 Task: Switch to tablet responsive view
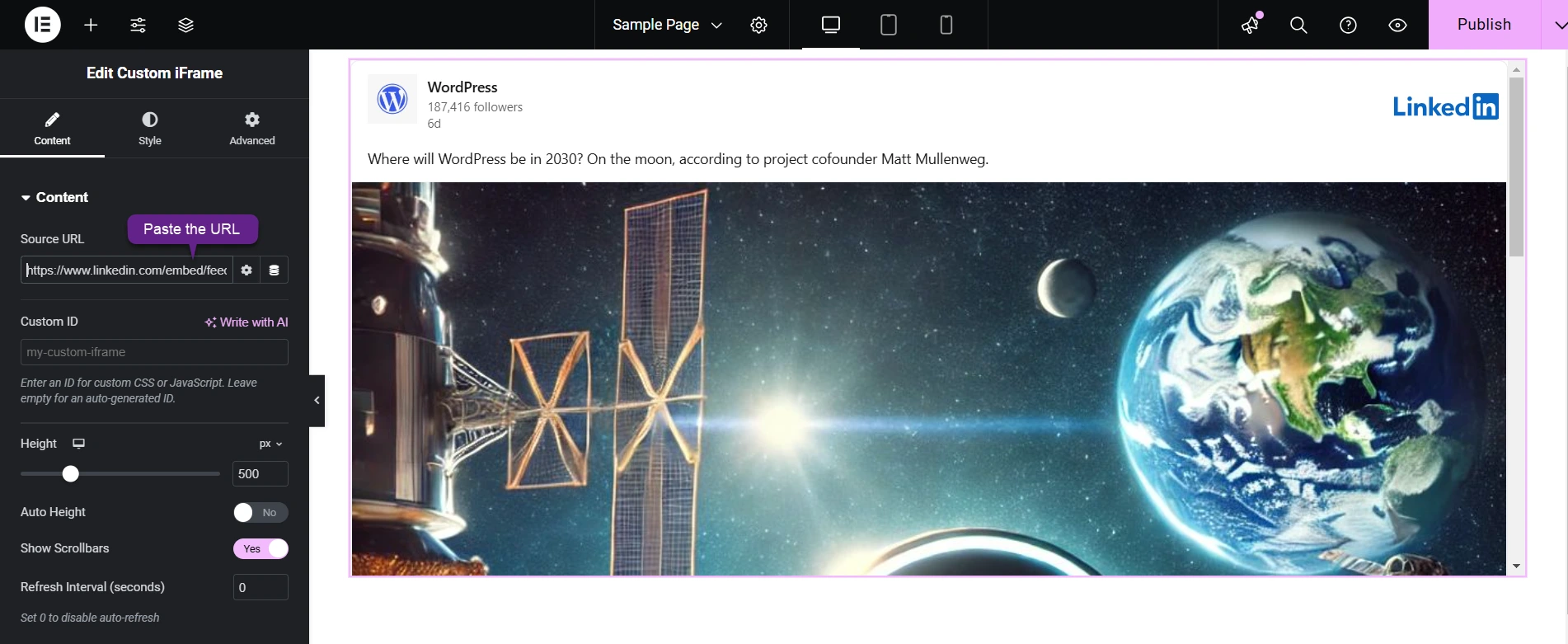click(888, 25)
